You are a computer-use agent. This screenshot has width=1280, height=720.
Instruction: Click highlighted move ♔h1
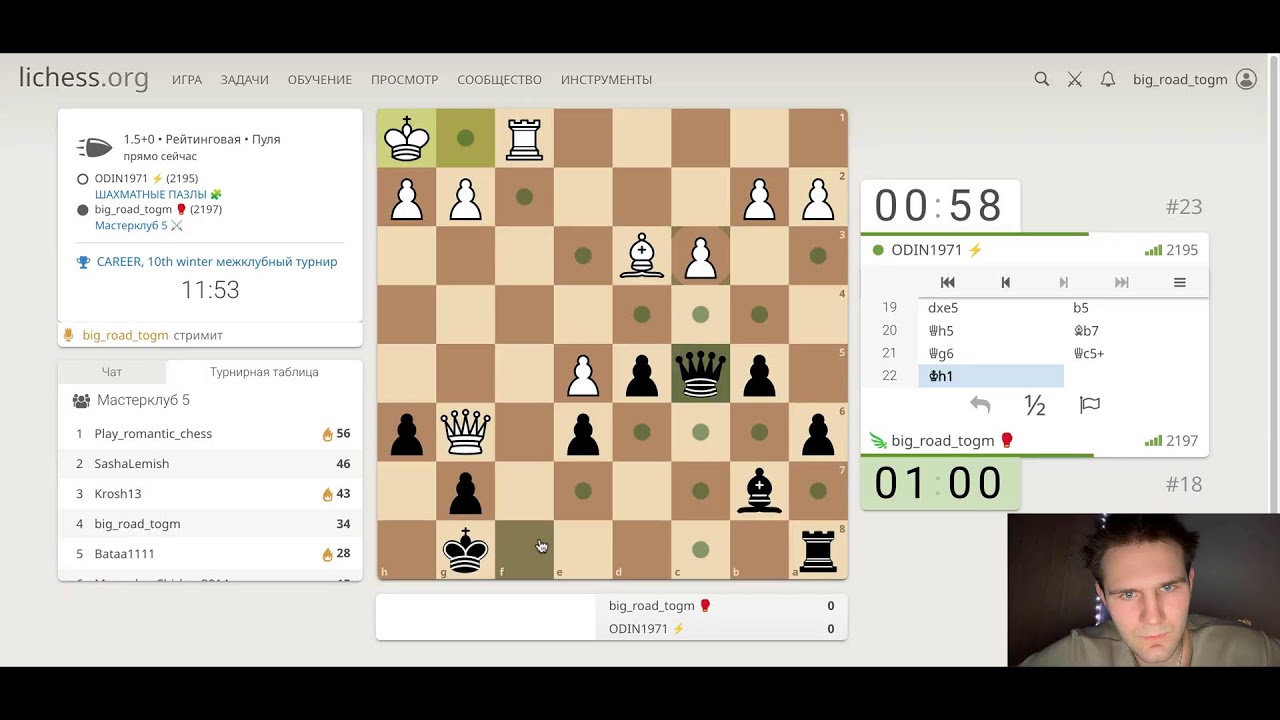(x=991, y=376)
